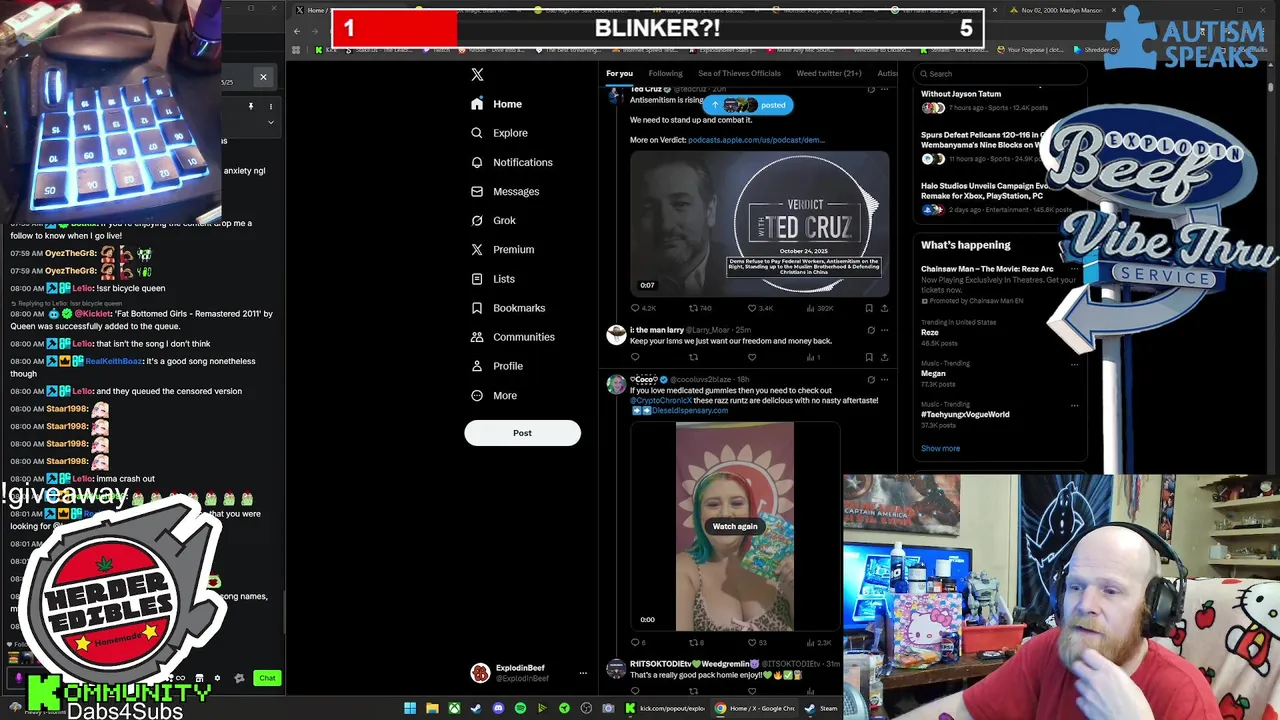View analytics of Ted Cruz post (392K)
The height and width of the screenshot is (720, 1280).
[819, 308]
